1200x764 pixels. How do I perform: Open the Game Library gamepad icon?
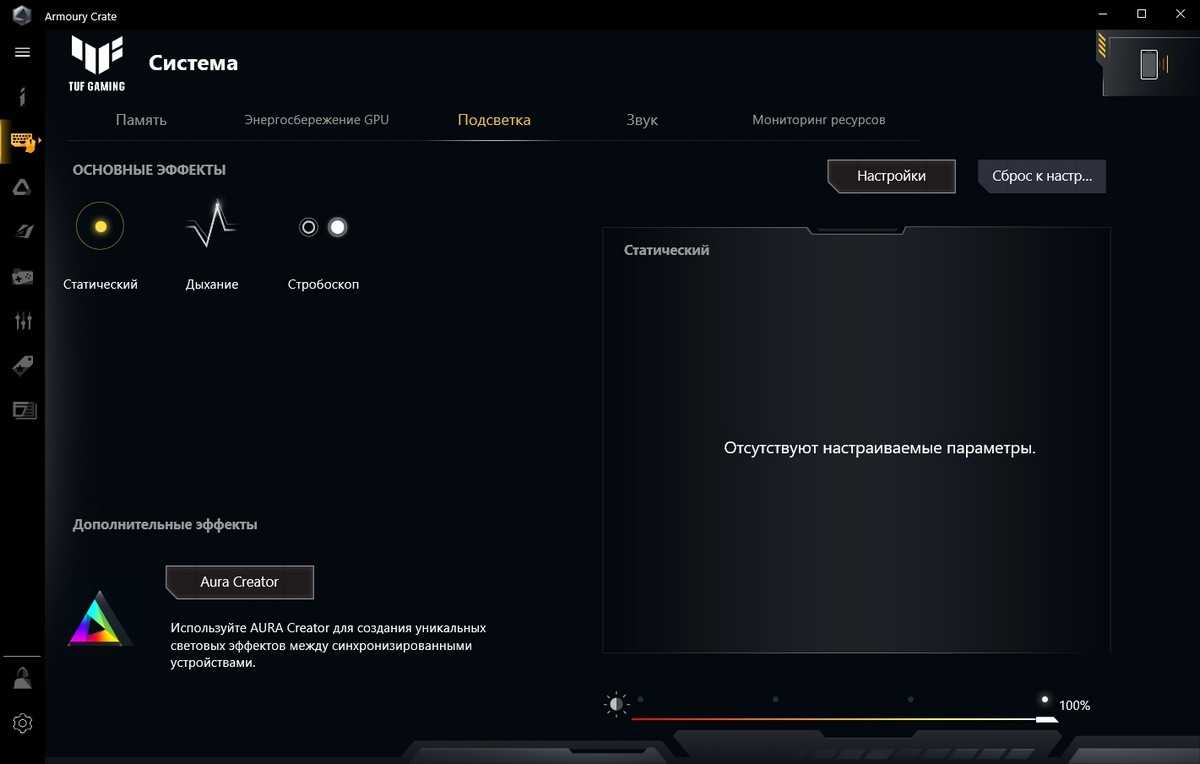(x=22, y=276)
